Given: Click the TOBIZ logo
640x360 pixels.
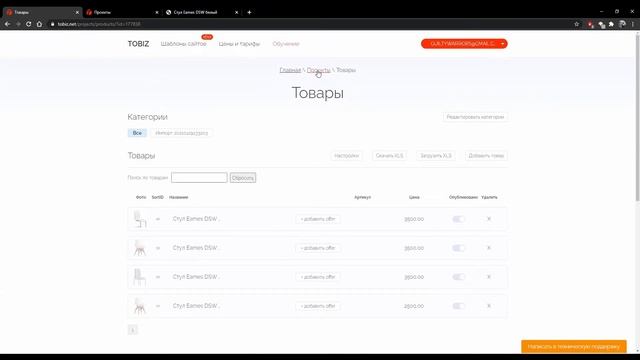Looking at the screenshot, I should tap(138, 44).
